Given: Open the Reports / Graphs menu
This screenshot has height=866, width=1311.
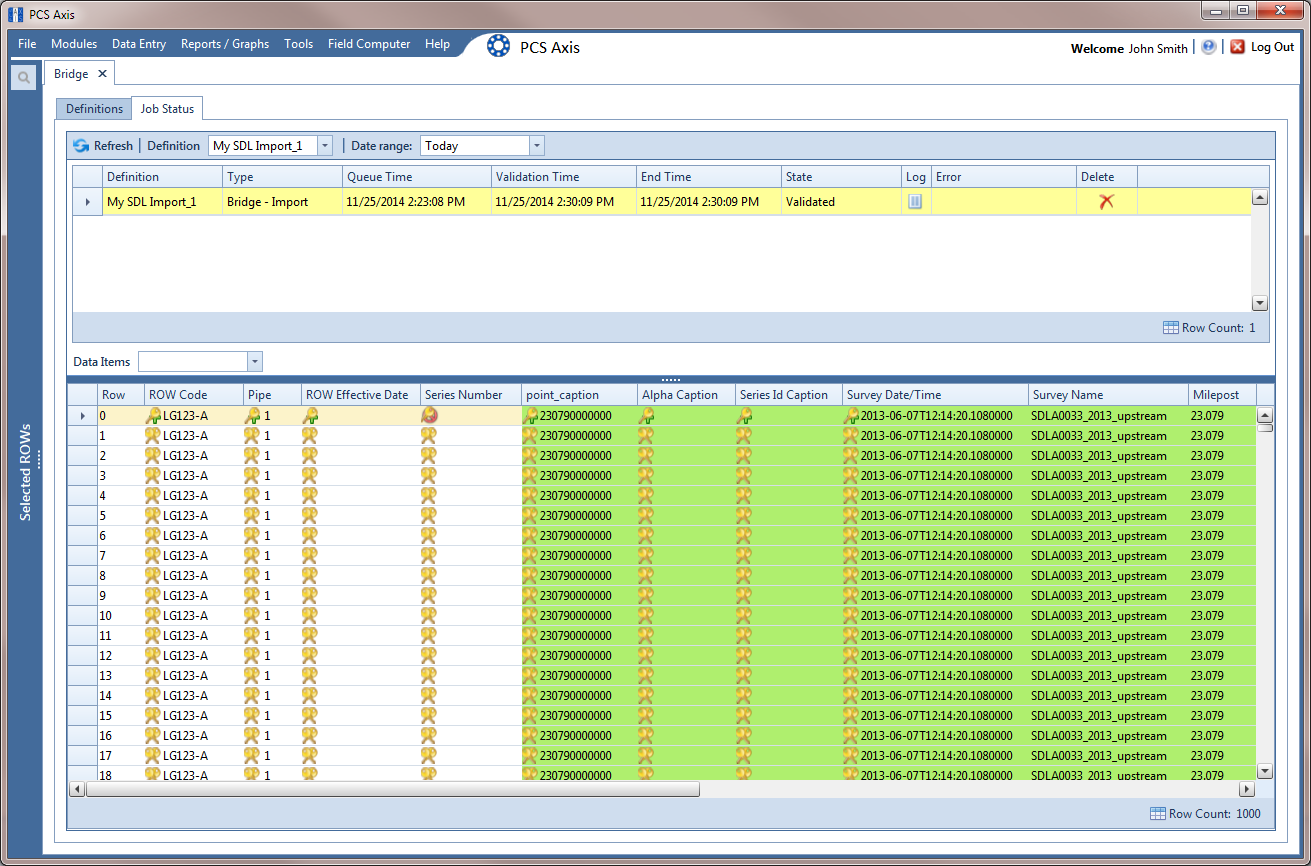Looking at the screenshot, I should 225,44.
